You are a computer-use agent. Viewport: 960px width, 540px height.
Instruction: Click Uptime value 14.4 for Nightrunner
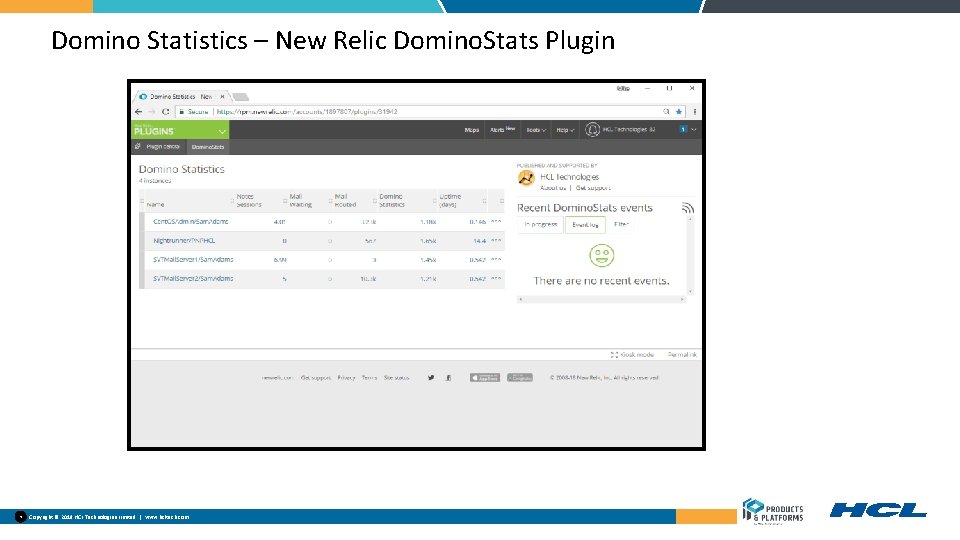click(479, 241)
